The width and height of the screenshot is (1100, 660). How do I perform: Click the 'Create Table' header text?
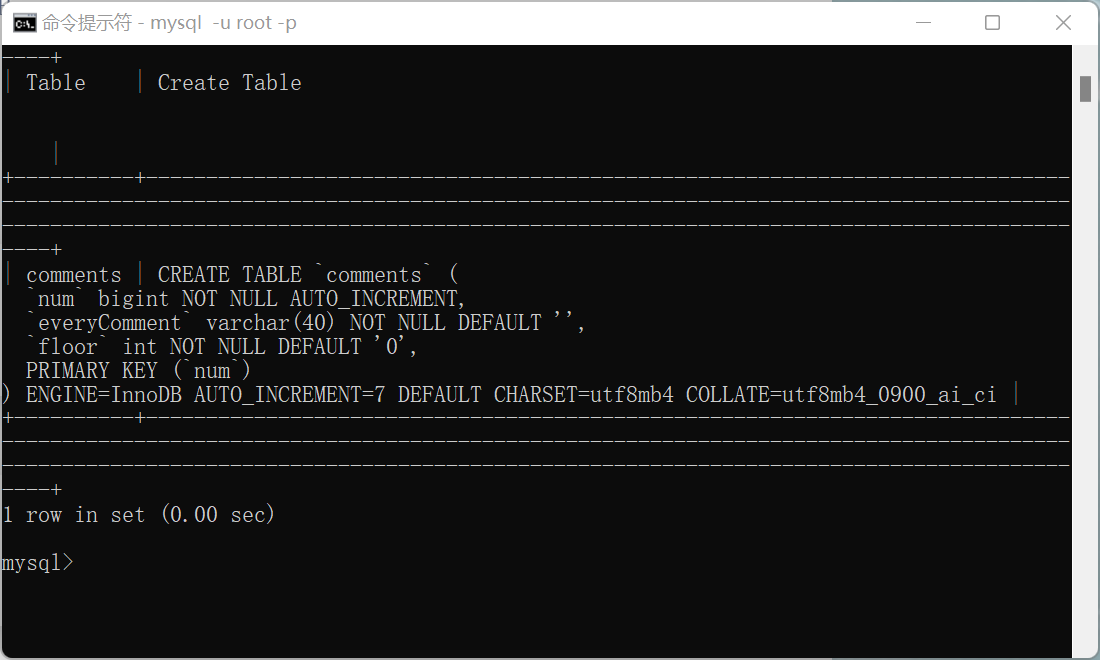(x=229, y=82)
